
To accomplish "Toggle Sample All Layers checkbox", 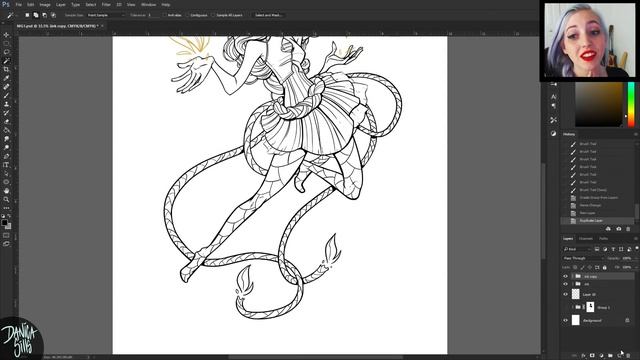I will (x=213, y=15).
